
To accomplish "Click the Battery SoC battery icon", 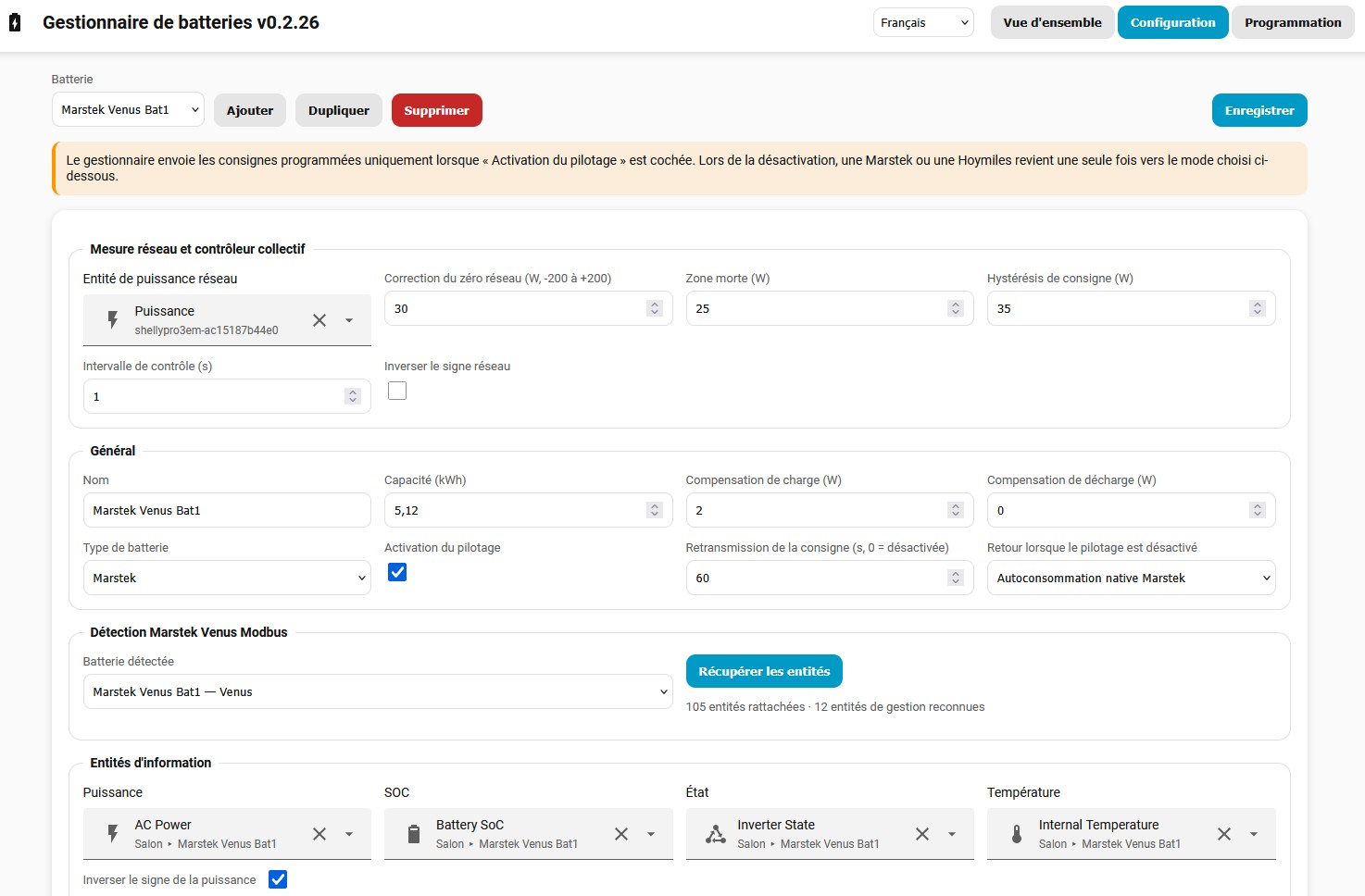I will click(x=414, y=834).
